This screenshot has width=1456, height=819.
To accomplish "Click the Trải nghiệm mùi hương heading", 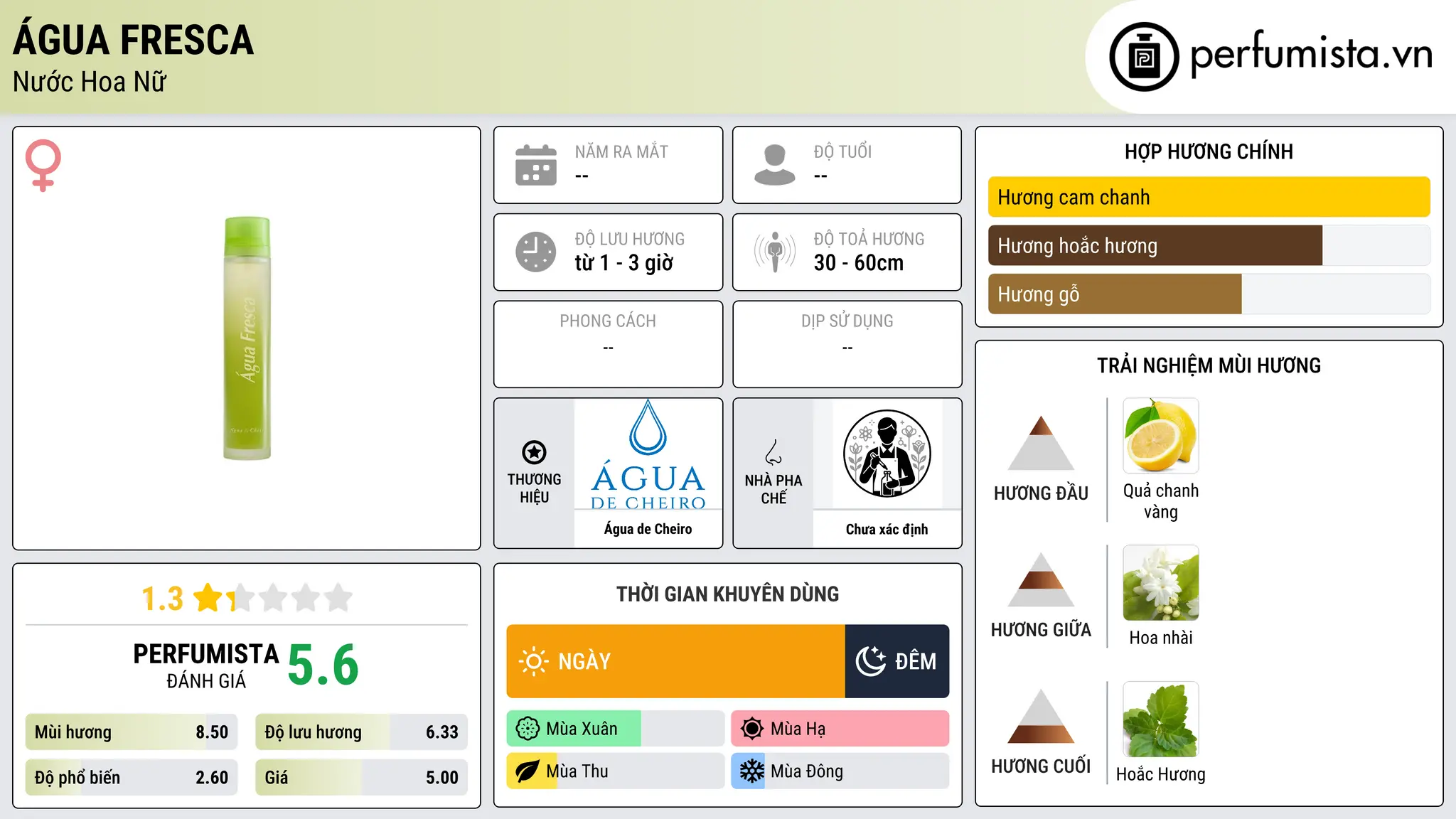I will click(x=1209, y=365).
